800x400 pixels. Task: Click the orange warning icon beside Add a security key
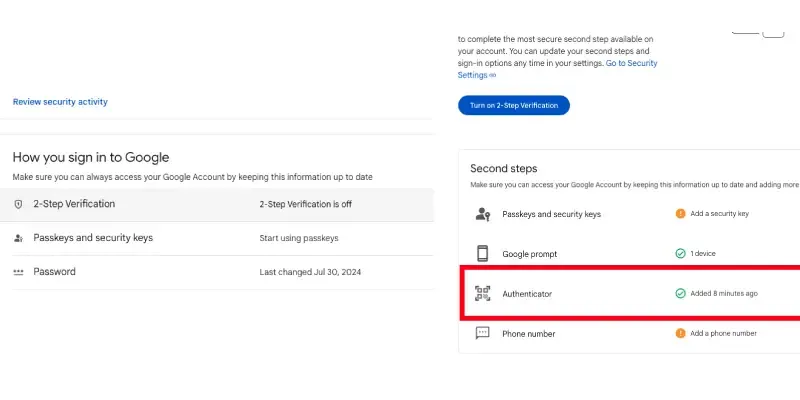click(x=680, y=213)
